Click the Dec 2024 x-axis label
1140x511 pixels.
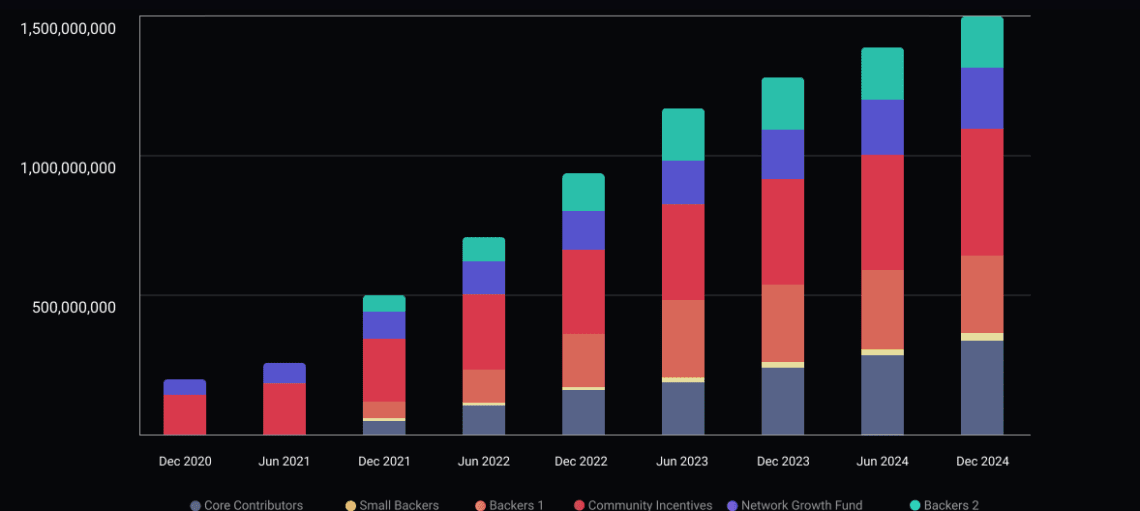click(982, 462)
